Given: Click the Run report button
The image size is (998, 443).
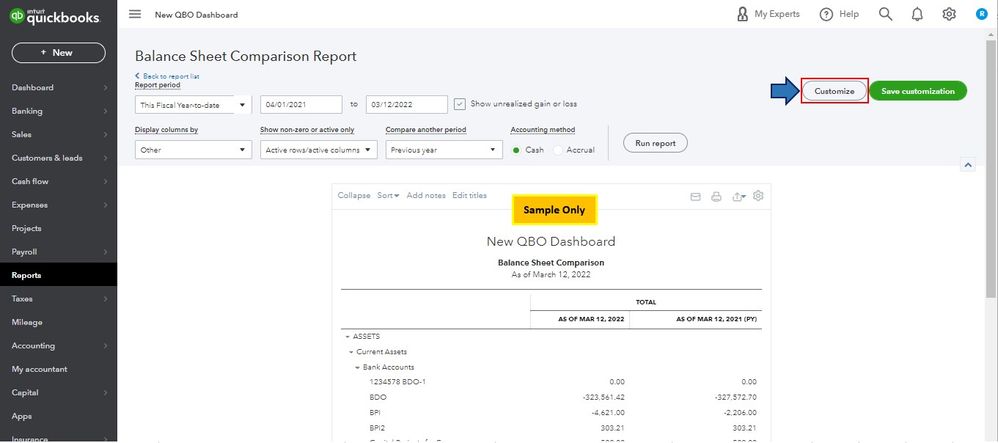Looking at the screenshot, I should (x=655, y=144).
